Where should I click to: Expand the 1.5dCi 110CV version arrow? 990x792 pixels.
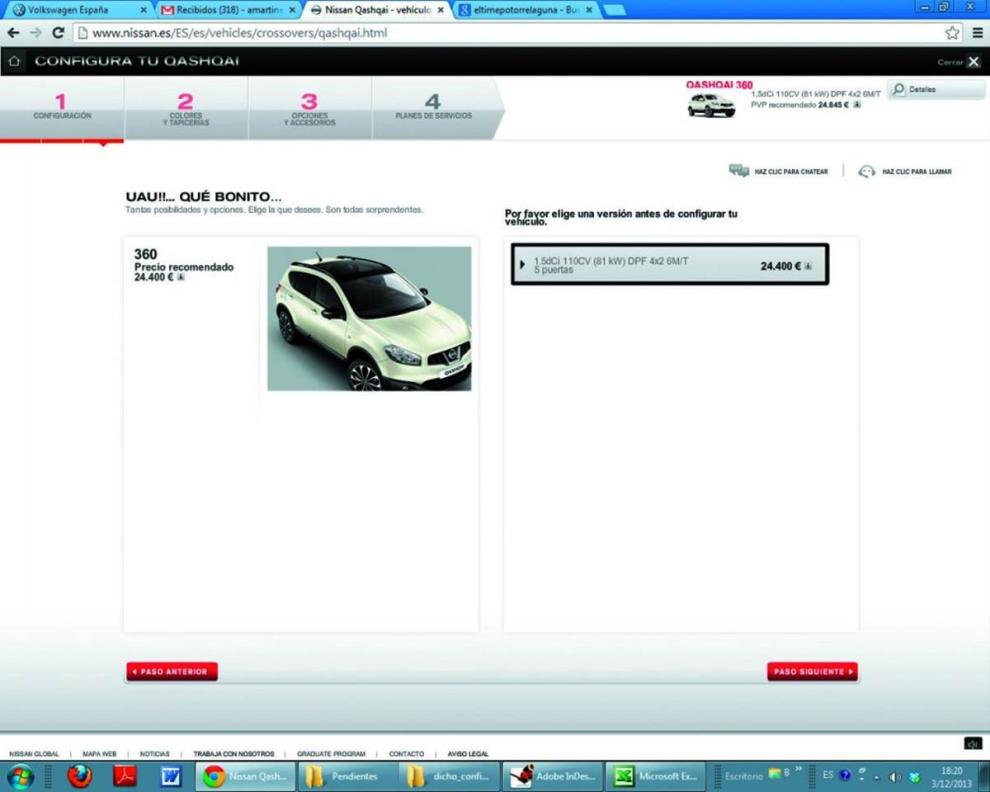pyautogui.click(x=522, y=264)
